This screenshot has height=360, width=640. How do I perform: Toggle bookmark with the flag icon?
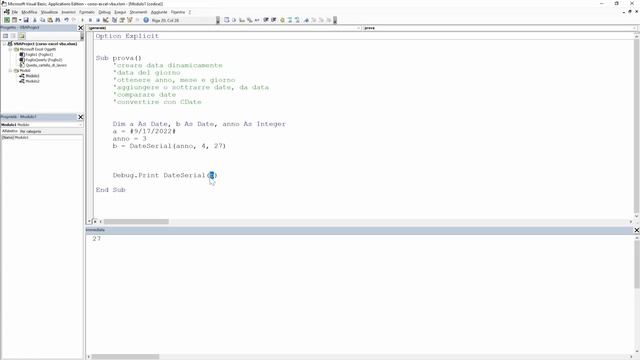[306, 20]
